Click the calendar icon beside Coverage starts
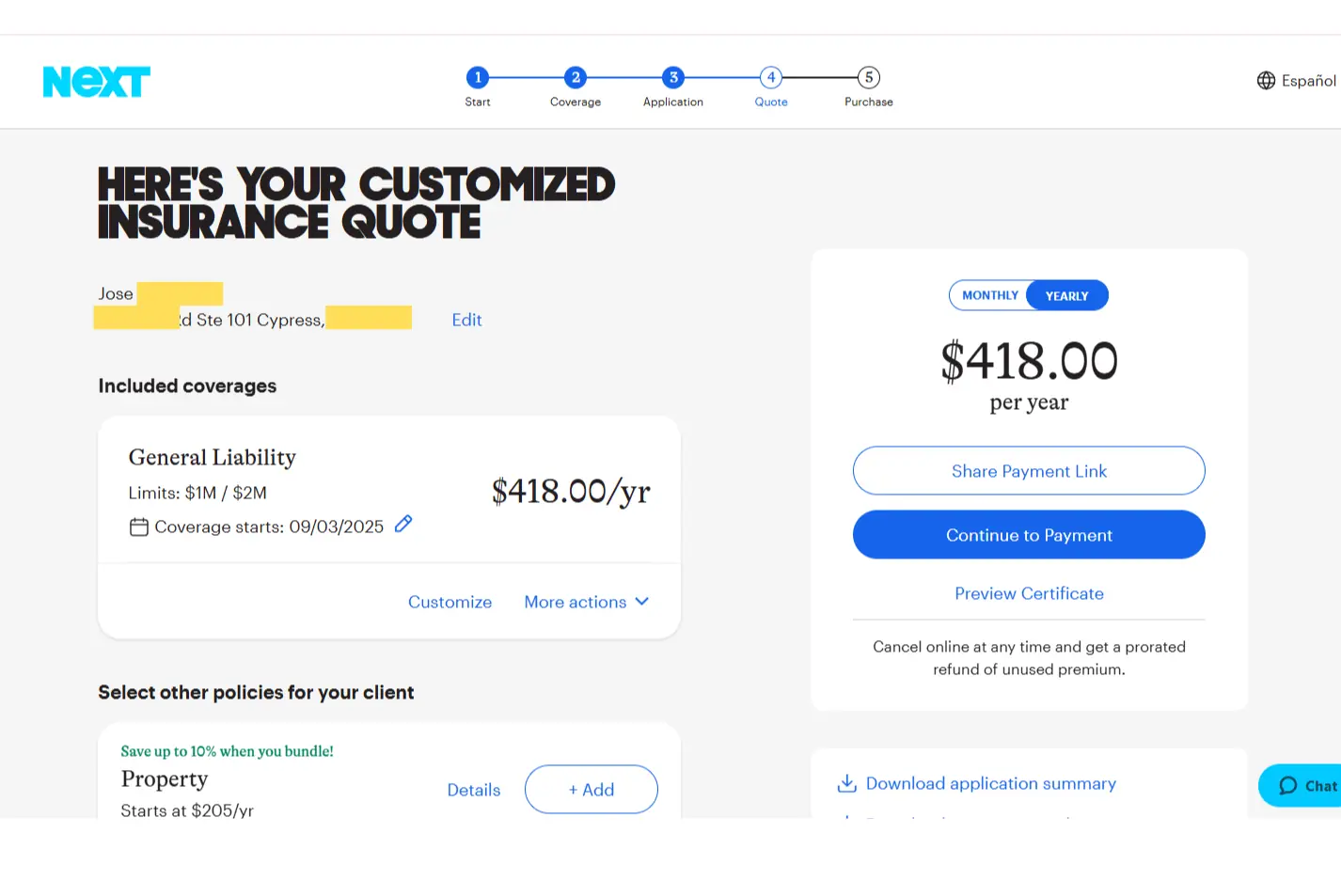This screenshot has height=896, width=1341. pos(139,527)
